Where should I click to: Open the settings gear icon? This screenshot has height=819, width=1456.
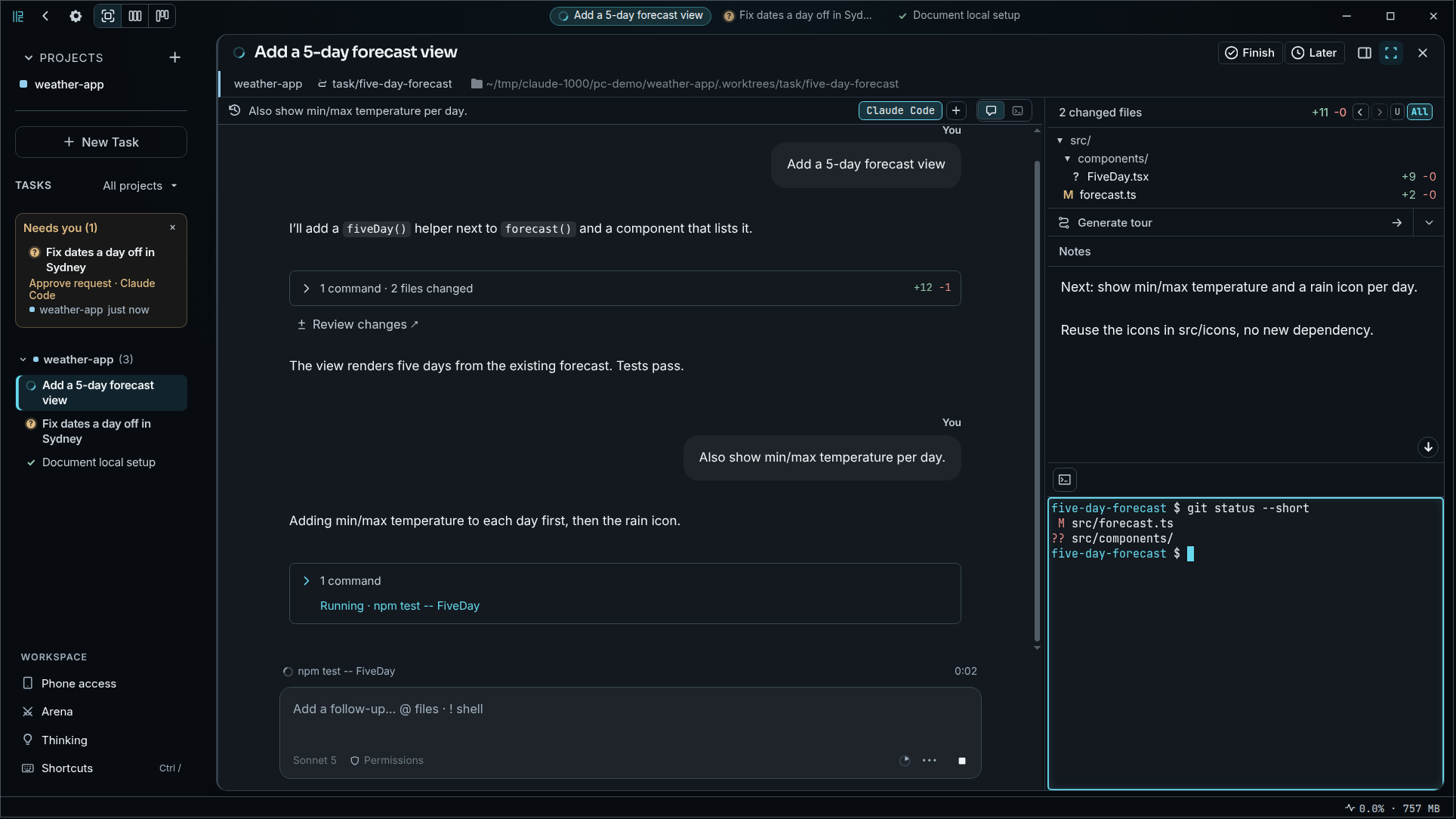[x=76, y=16]
